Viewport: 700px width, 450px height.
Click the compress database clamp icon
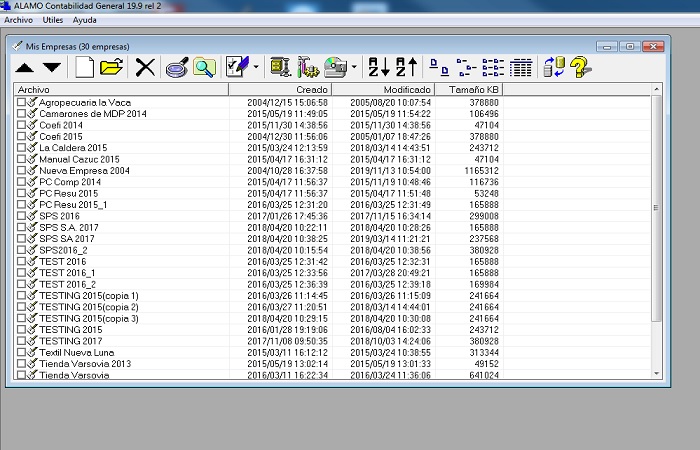(281, 67)
